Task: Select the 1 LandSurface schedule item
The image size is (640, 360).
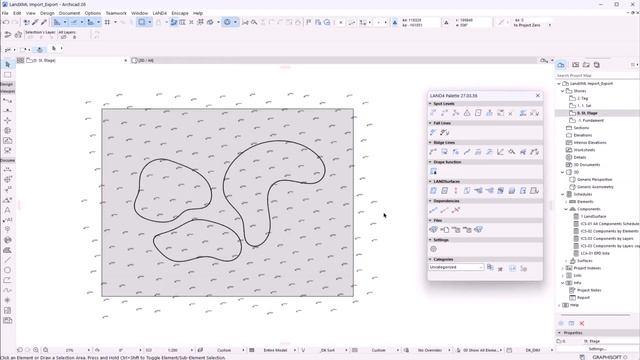Action: 593,216
